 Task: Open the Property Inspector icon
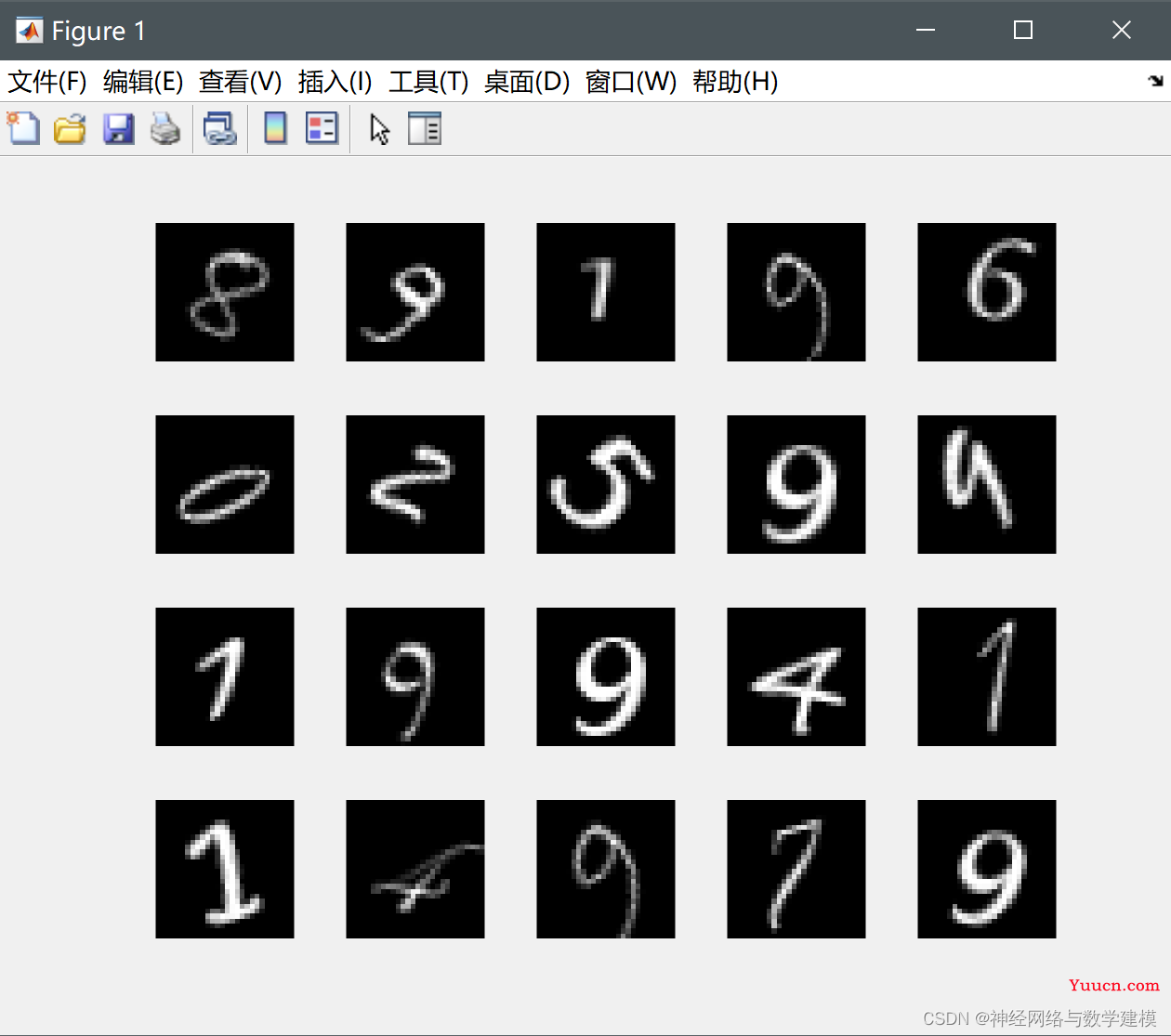[x=425, y=128]
